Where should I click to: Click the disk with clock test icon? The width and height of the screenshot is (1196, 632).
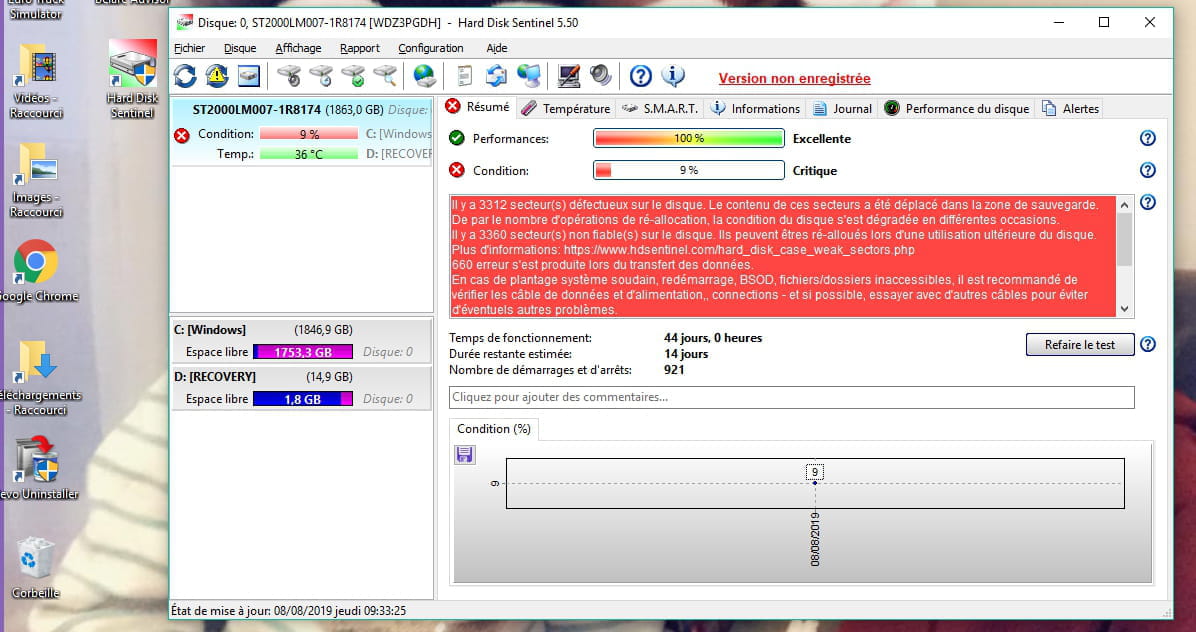(x=321, y=75)
